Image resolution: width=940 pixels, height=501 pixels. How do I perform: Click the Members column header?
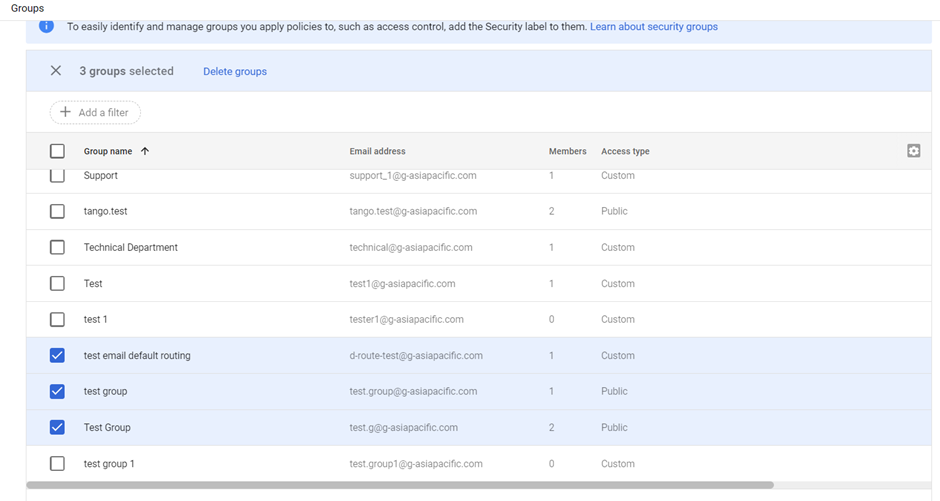[568, 151]
